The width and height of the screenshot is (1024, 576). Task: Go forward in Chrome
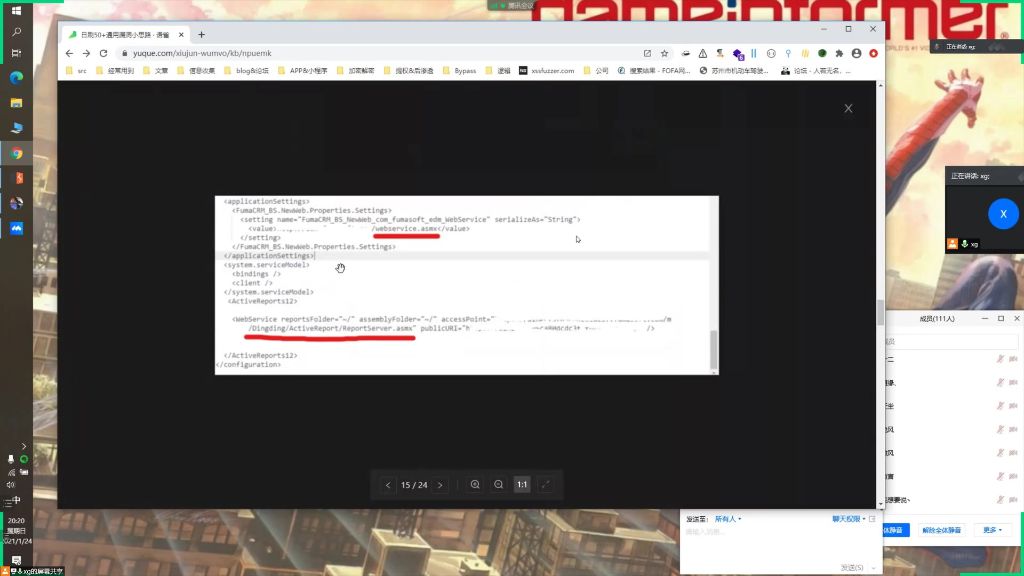pos(86,53)
